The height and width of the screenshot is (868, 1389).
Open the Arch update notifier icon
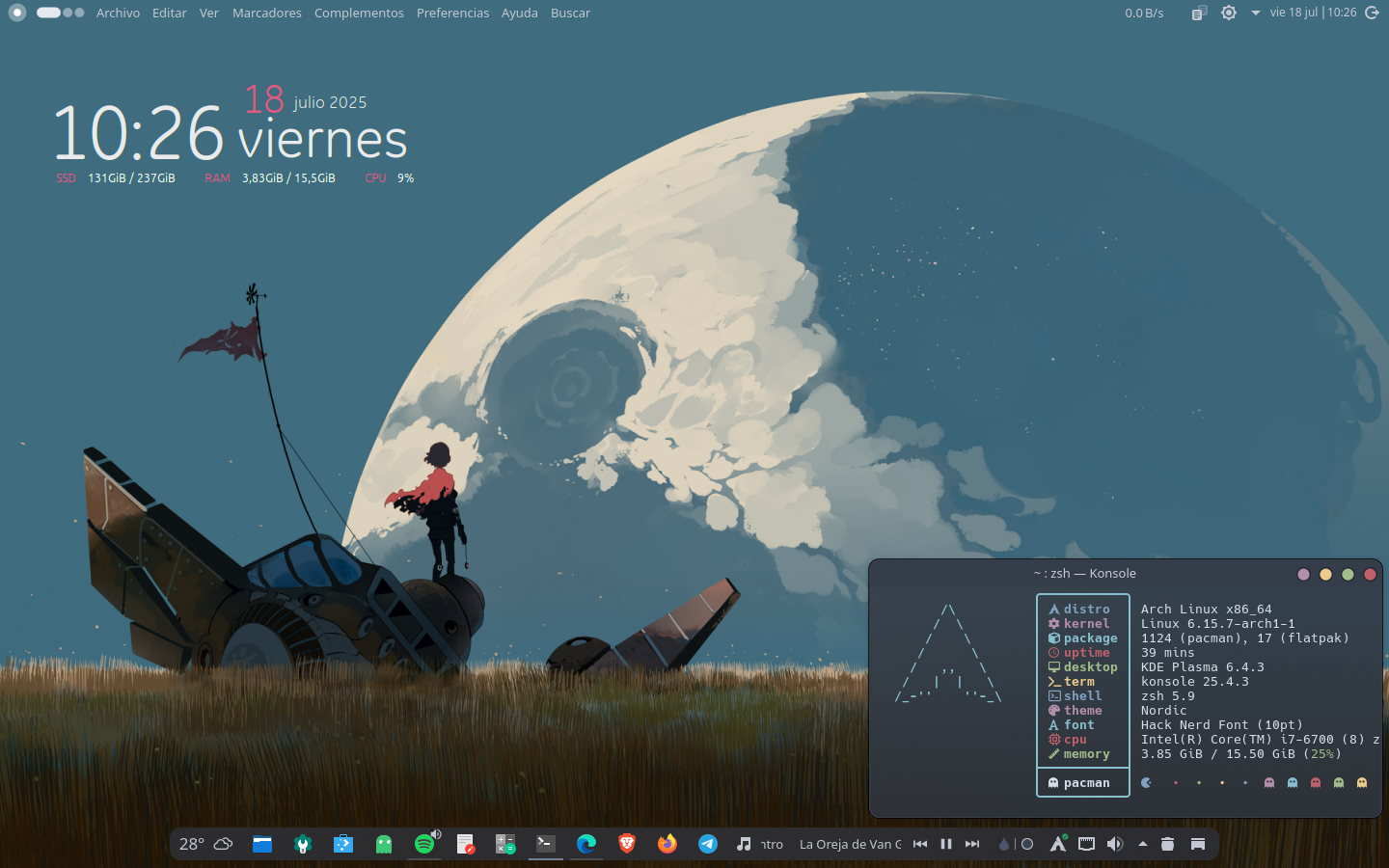[x=1058, y=844]
